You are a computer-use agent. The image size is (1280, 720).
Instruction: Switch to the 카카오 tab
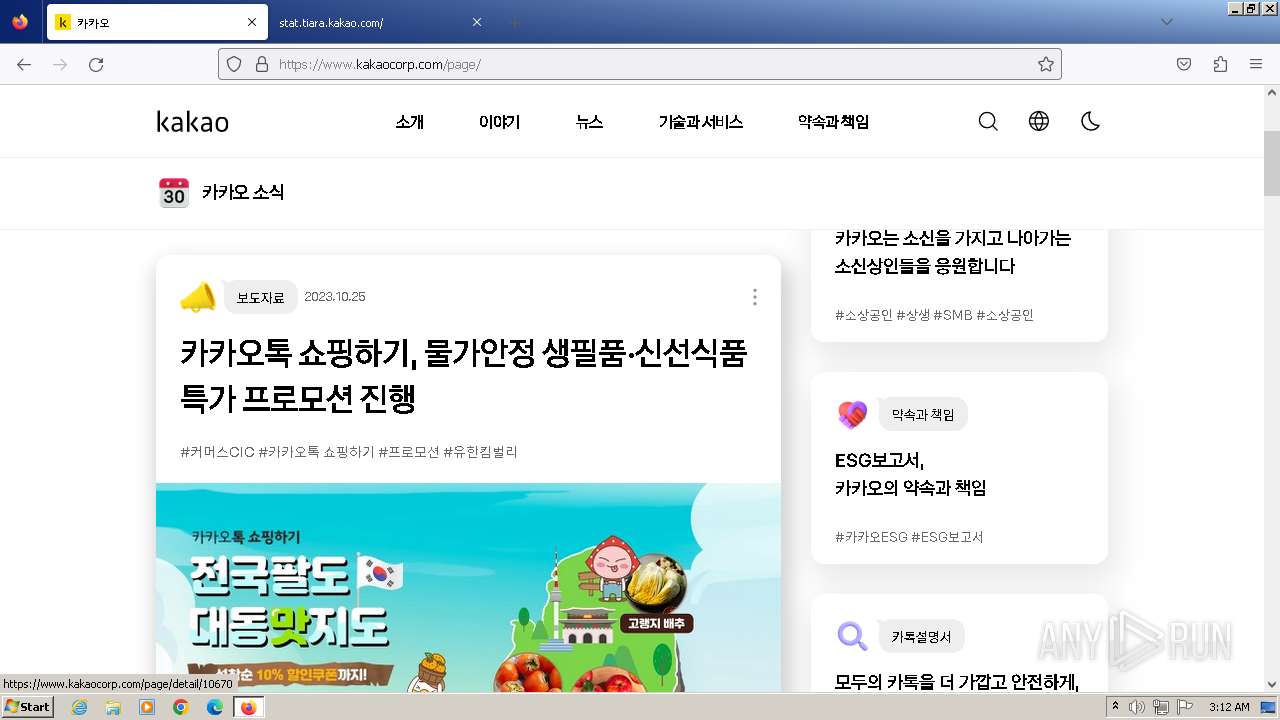158,22
